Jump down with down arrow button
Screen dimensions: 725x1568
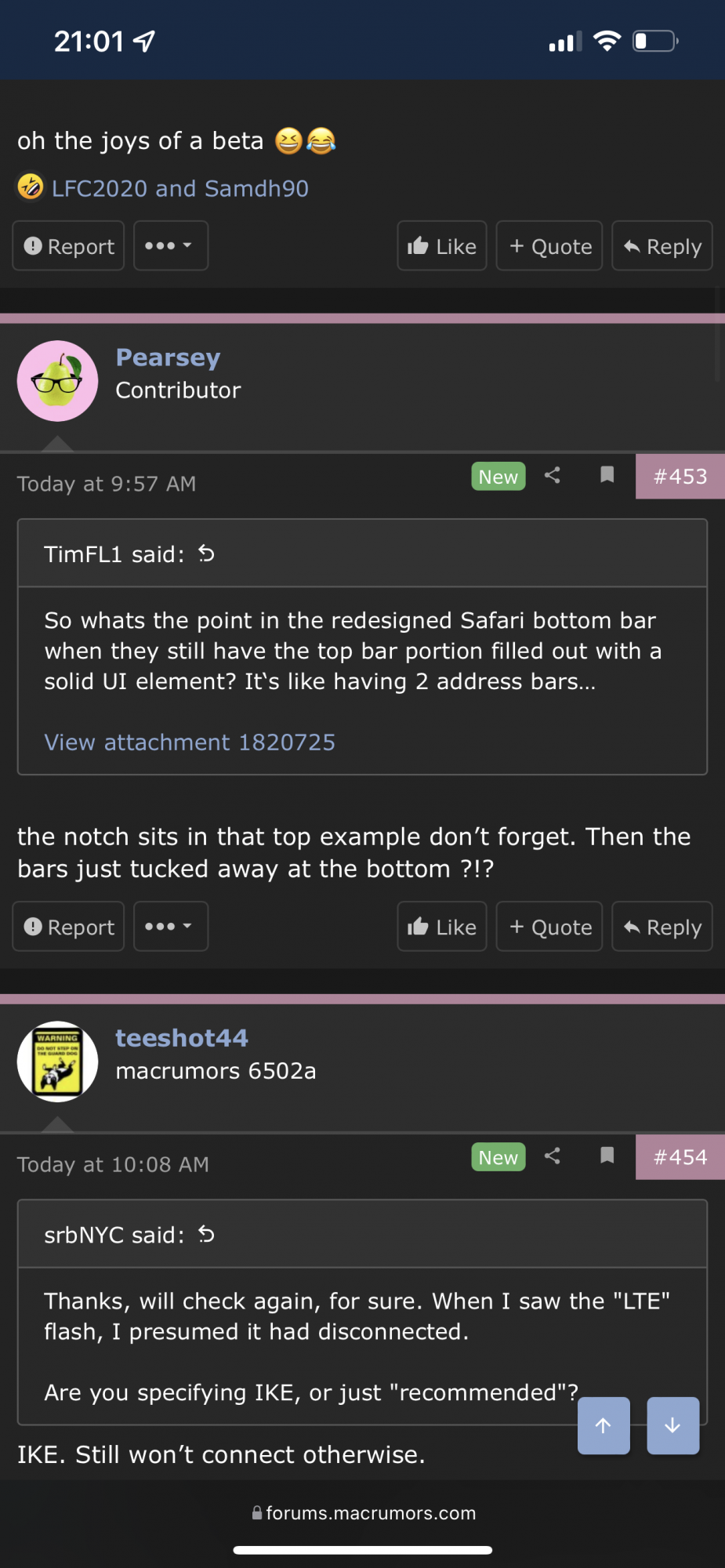point(672,1425)
